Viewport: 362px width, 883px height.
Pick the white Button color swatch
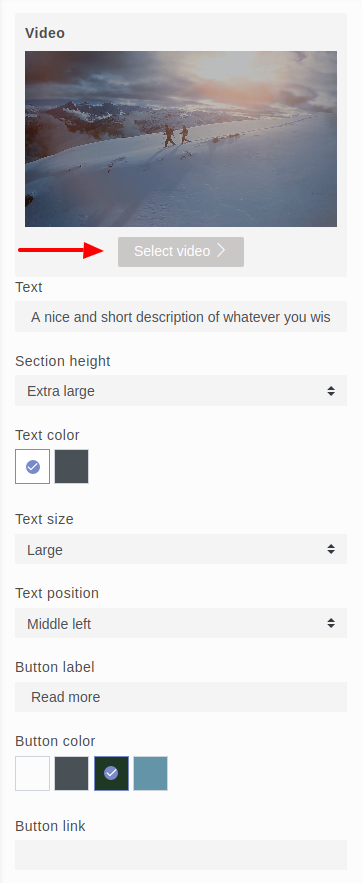[33, 773]
